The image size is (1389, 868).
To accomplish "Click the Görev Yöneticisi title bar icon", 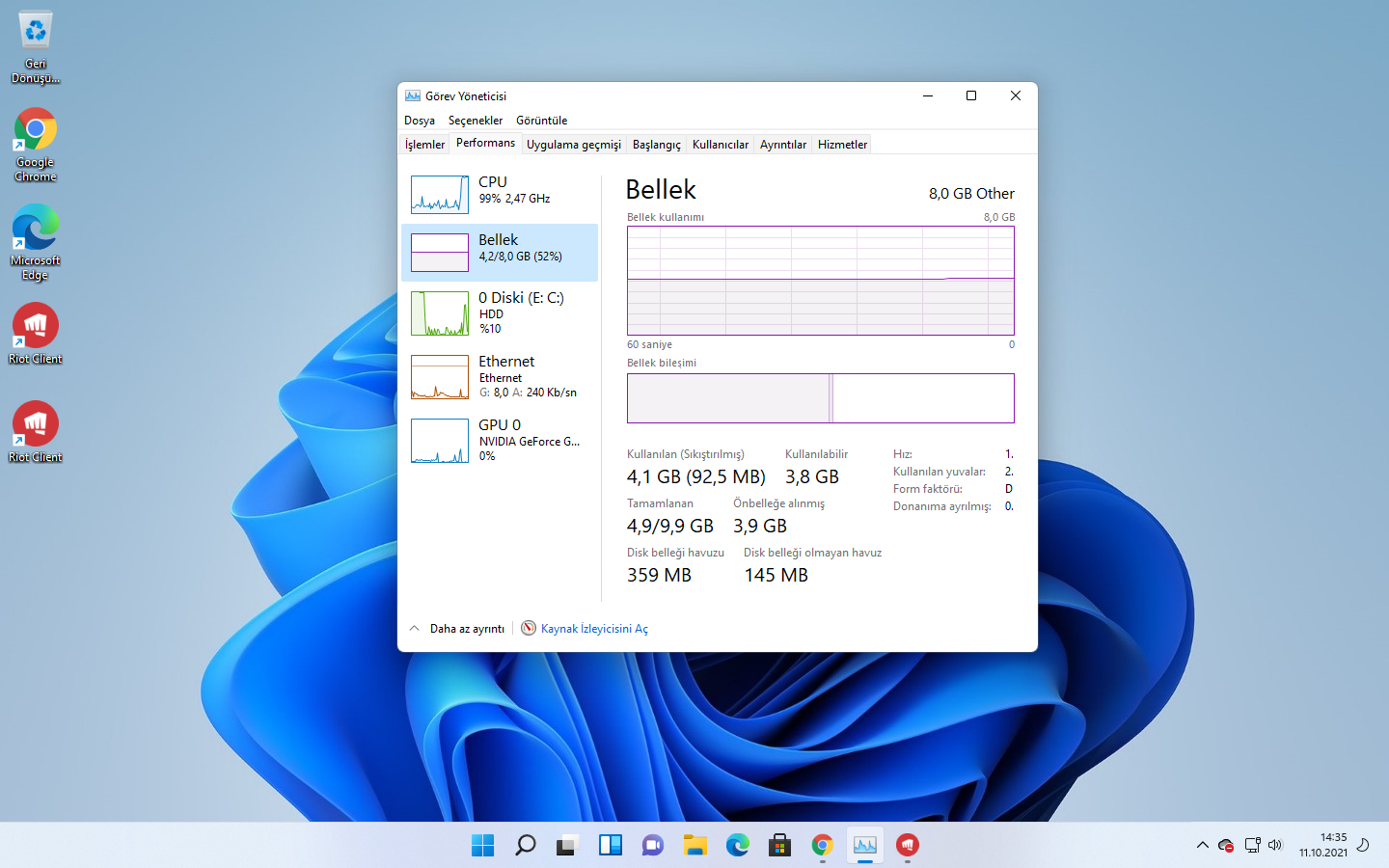I will coord(413,95).
